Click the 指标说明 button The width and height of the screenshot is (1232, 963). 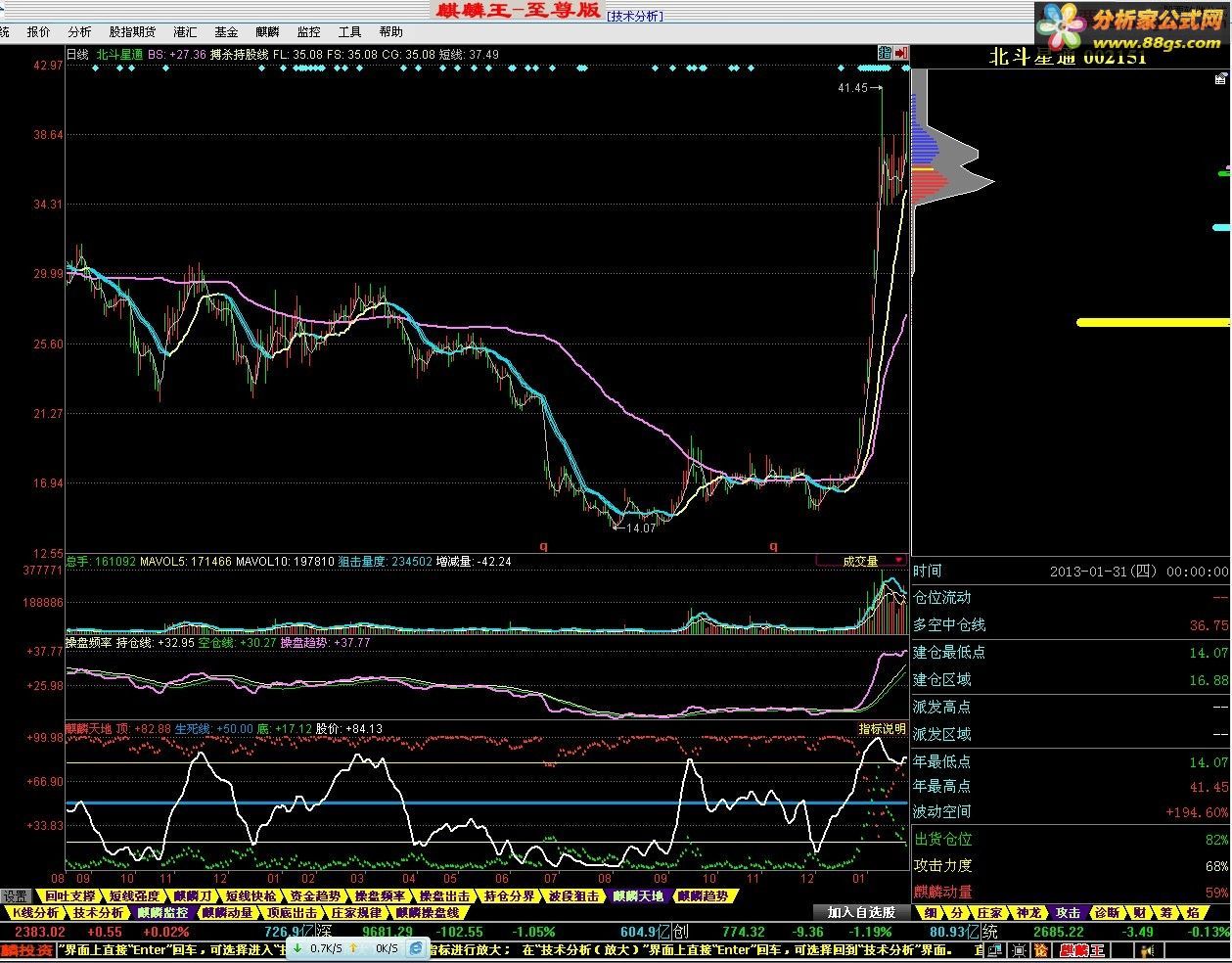click(x=882, y=728)
